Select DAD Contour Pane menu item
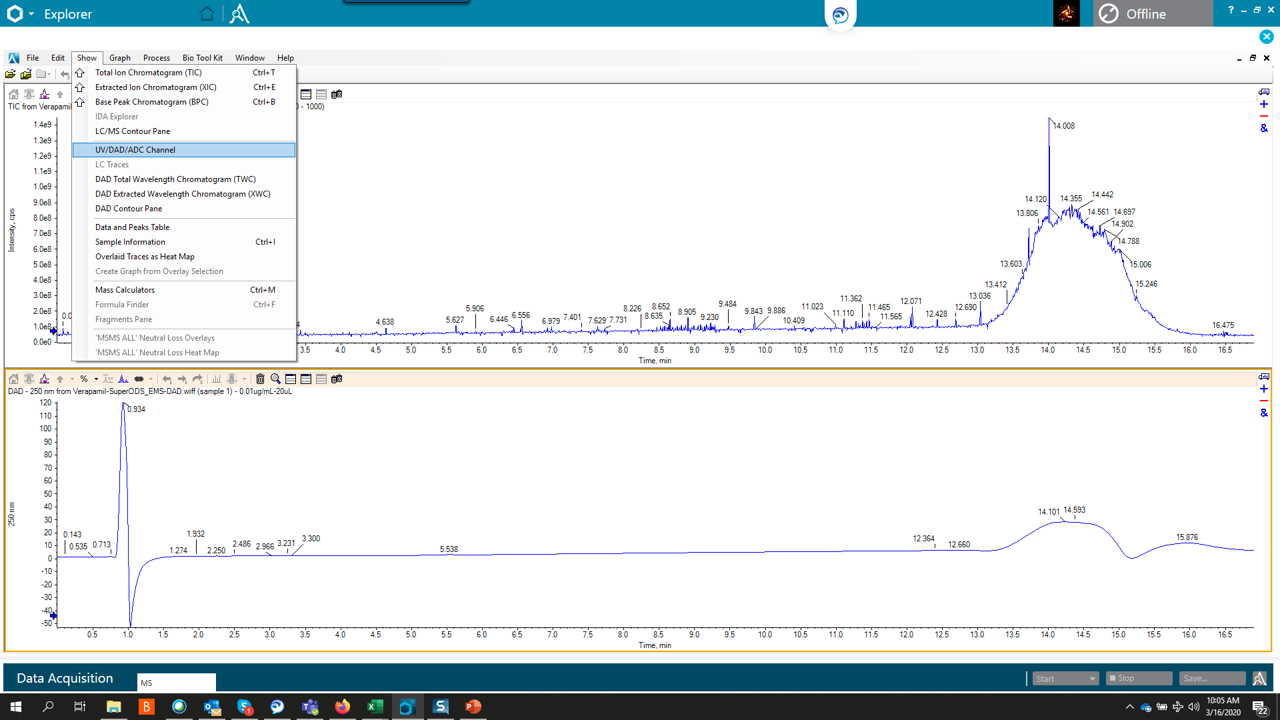This screenshot has width=1280, height=720. pos(128,209)
